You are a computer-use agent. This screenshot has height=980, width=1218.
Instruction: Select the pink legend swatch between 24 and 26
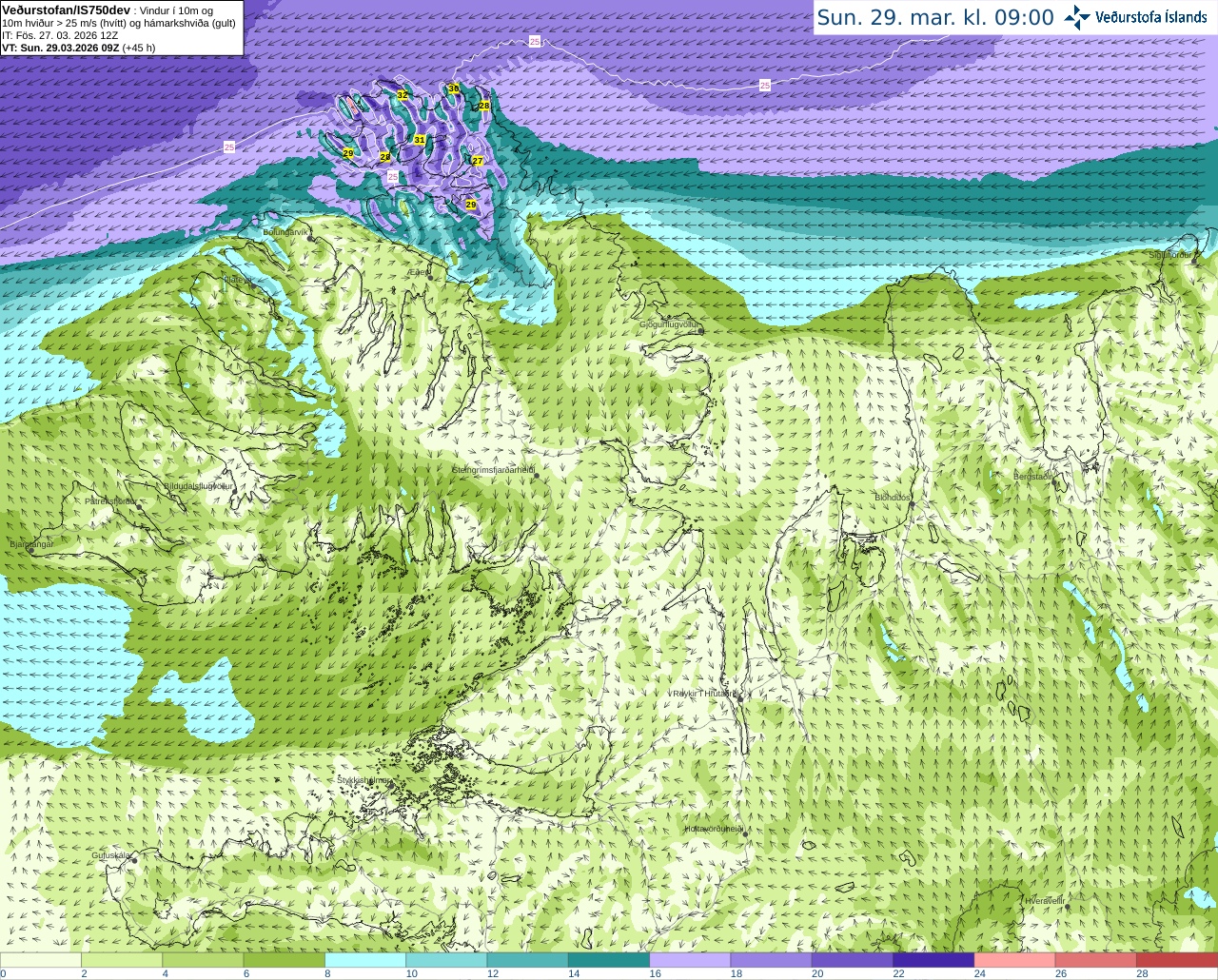tap(1015, 960)
